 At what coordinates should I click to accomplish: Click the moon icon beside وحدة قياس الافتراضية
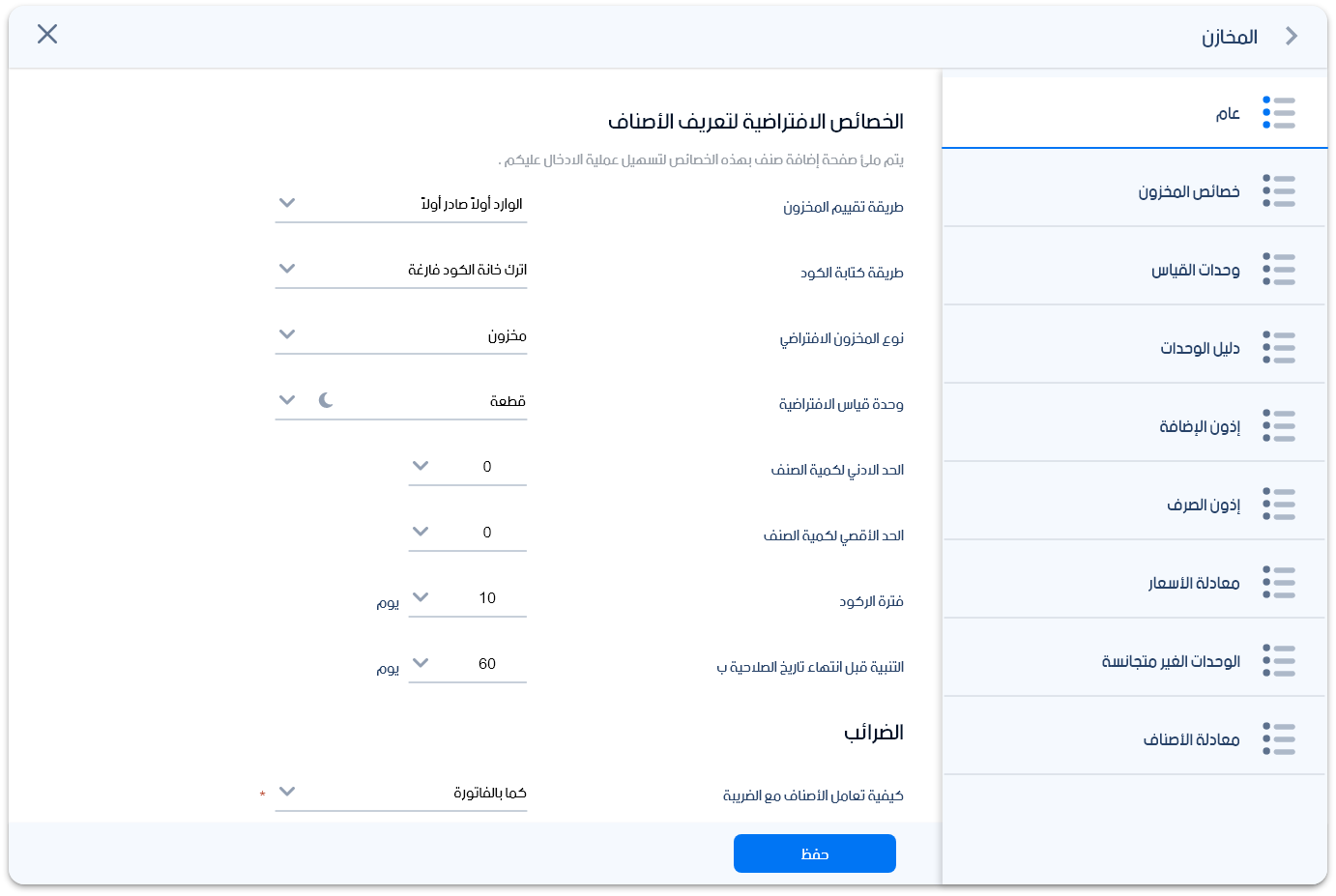point(326,398)
